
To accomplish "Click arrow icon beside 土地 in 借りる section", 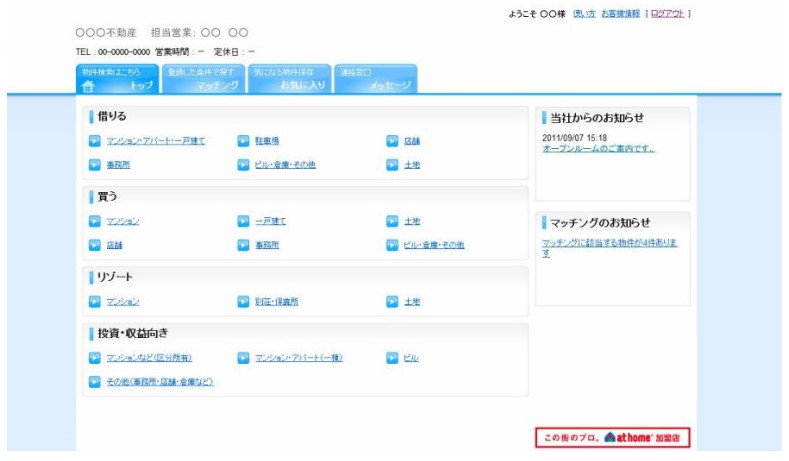I will pos(392,165).
